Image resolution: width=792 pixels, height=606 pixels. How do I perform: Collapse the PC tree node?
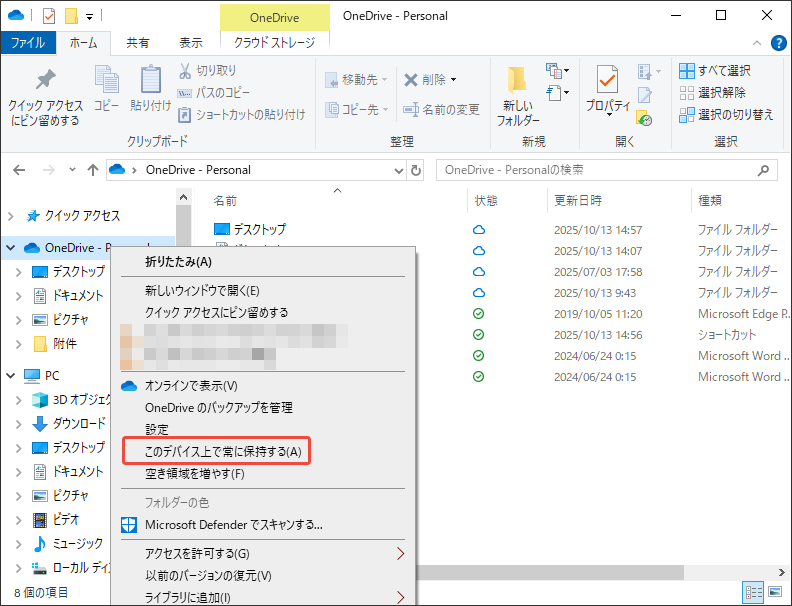(x=11, y=376)
